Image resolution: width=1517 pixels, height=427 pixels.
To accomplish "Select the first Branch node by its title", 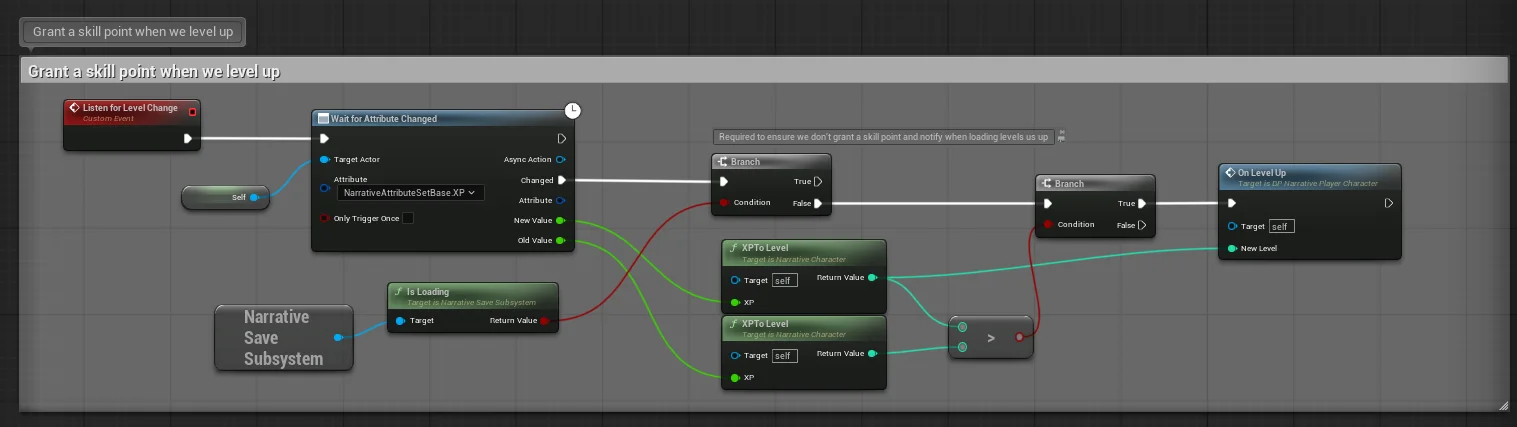I will (745, 161).
